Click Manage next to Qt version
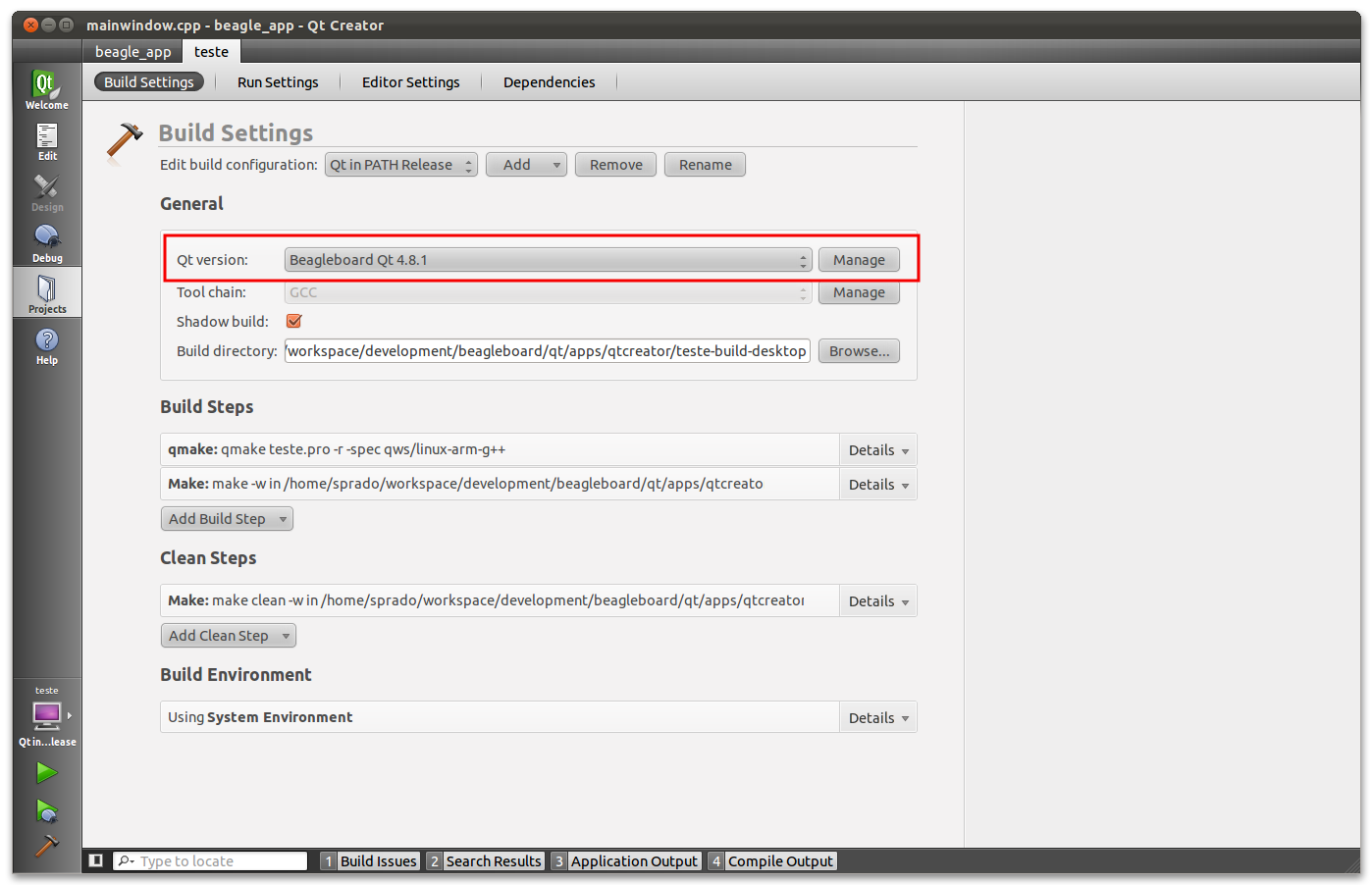The height and width of the screenshot is (885, 1372). [859, 260]
